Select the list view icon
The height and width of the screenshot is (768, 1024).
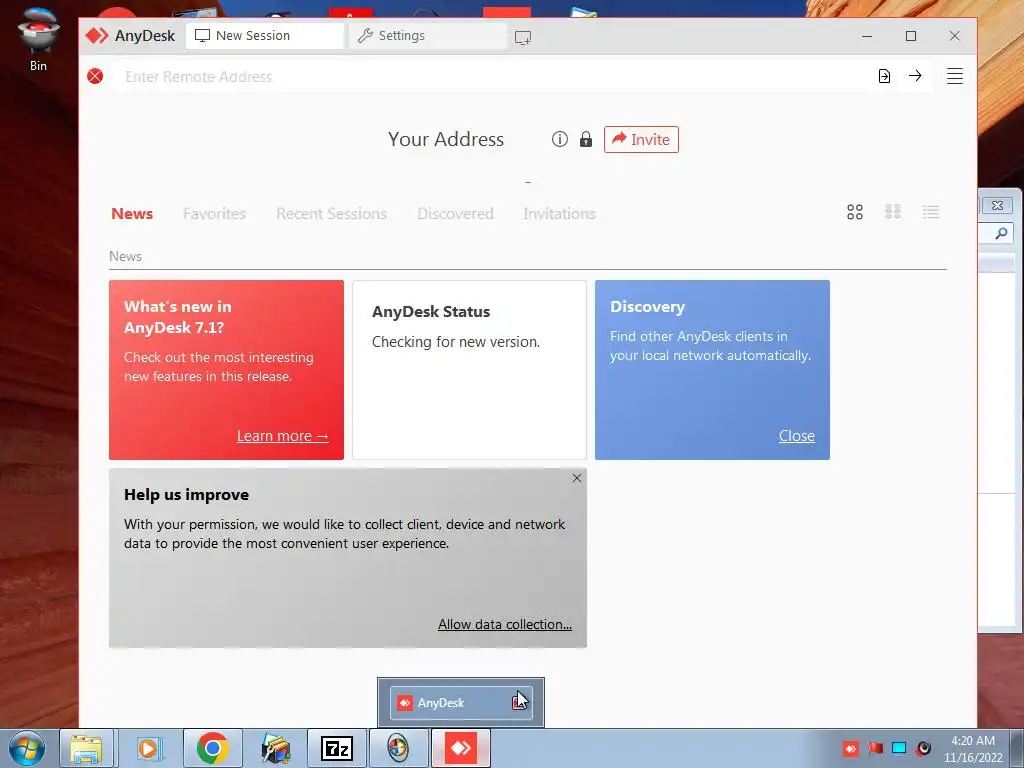[931, 212]
